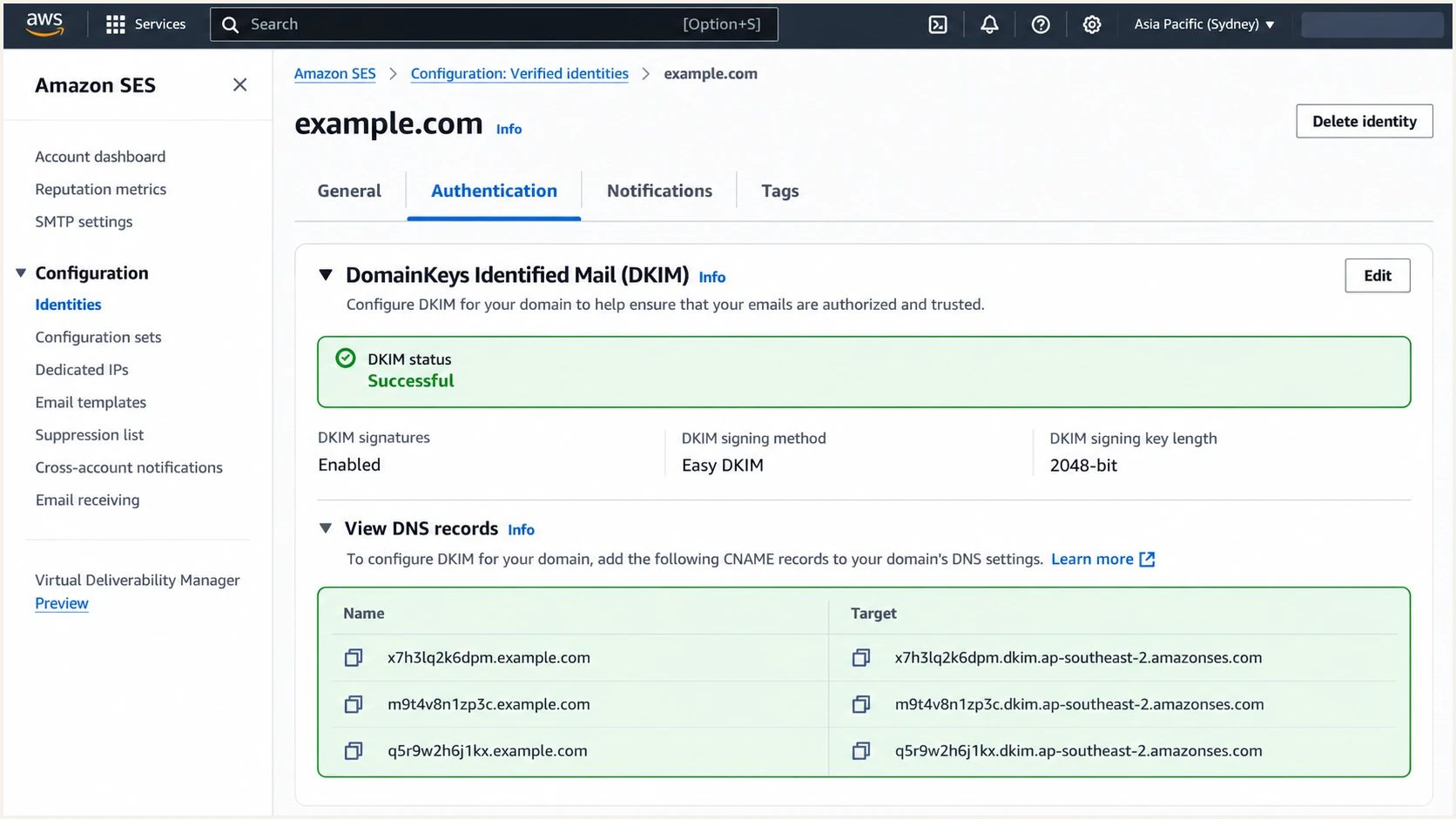The width and height of the screenshot is (1456, 819).
Task: Click the search magnifier icon
Action: click(x=230, y=24)
